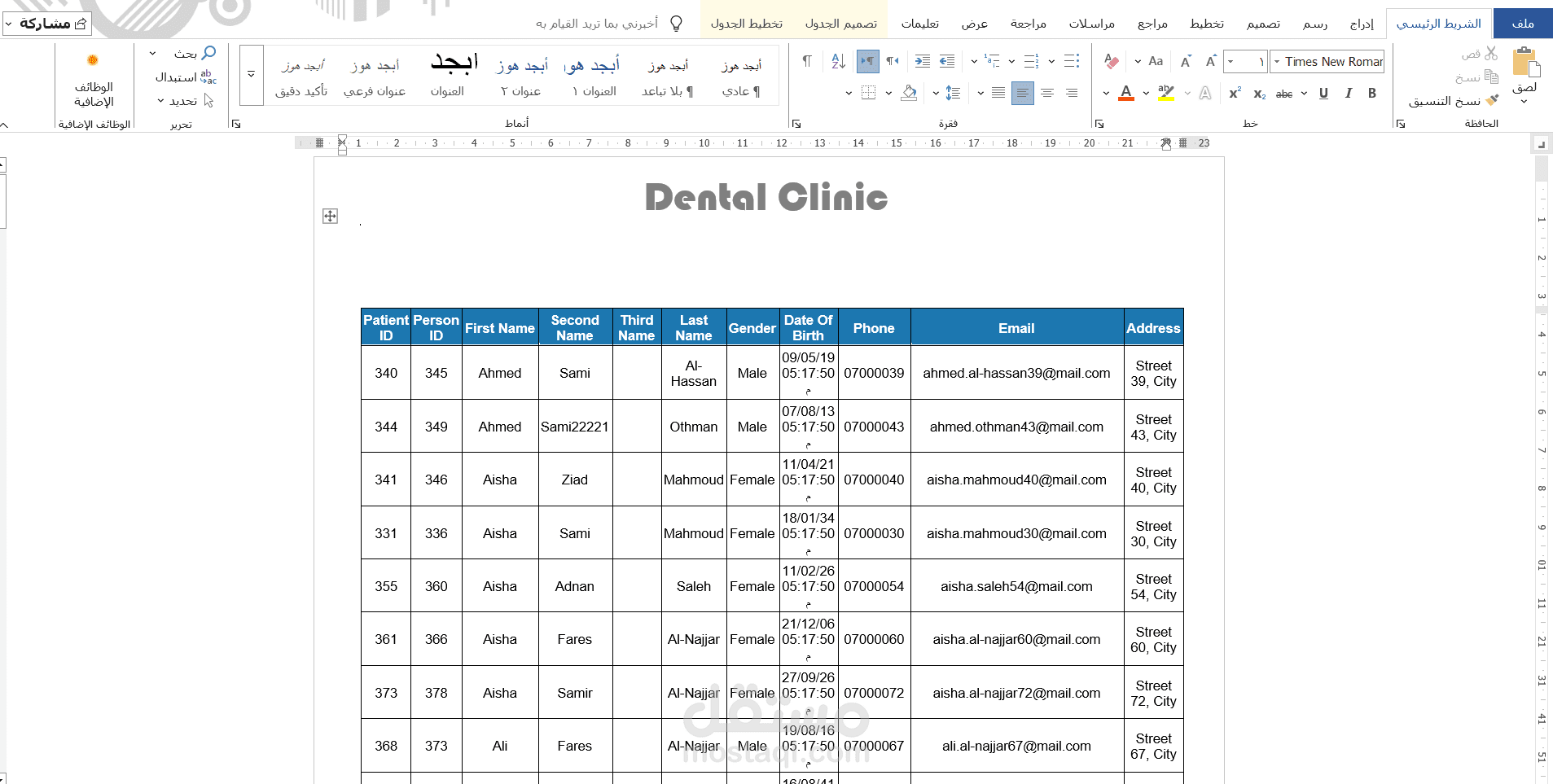Collapse the ribbon using the chevron
The image size is (1553, 784).
click(4, 125)
